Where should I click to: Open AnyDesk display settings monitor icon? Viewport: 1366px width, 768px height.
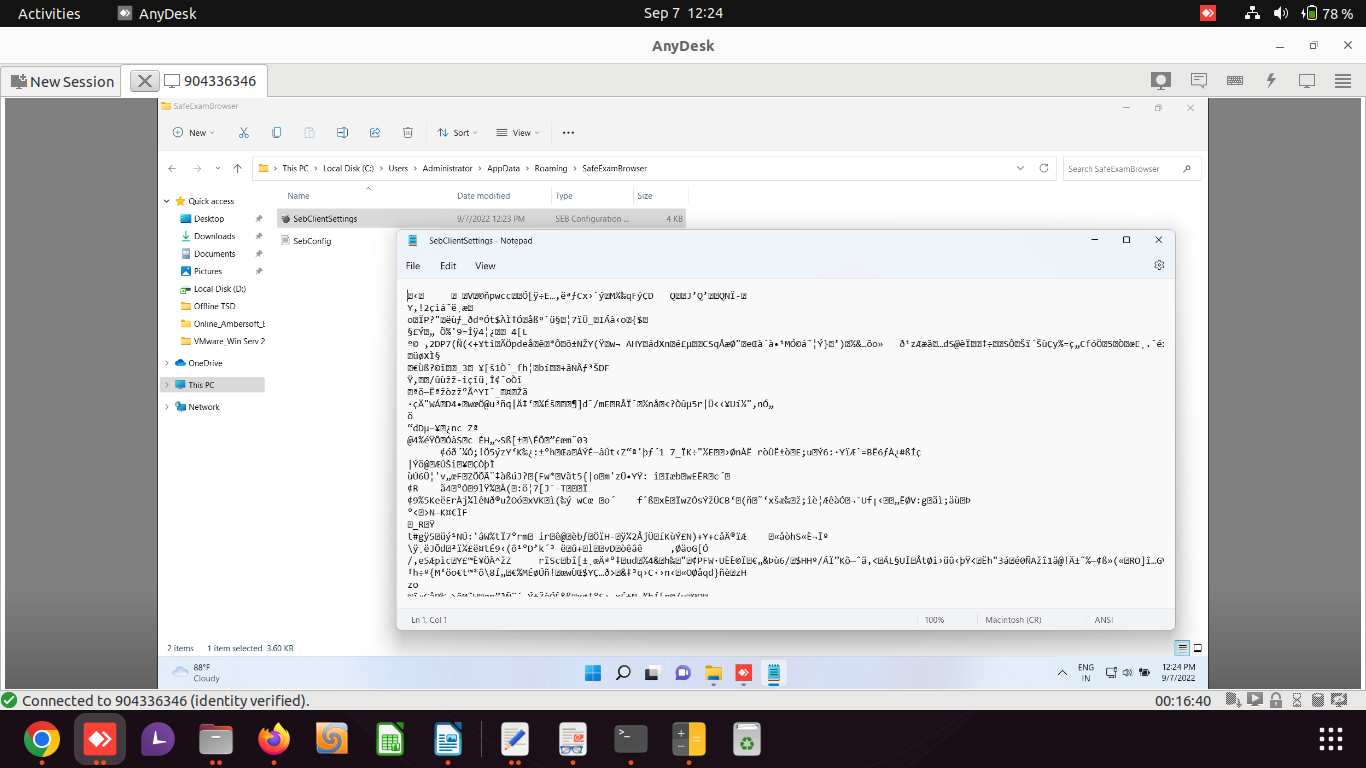1307,79
